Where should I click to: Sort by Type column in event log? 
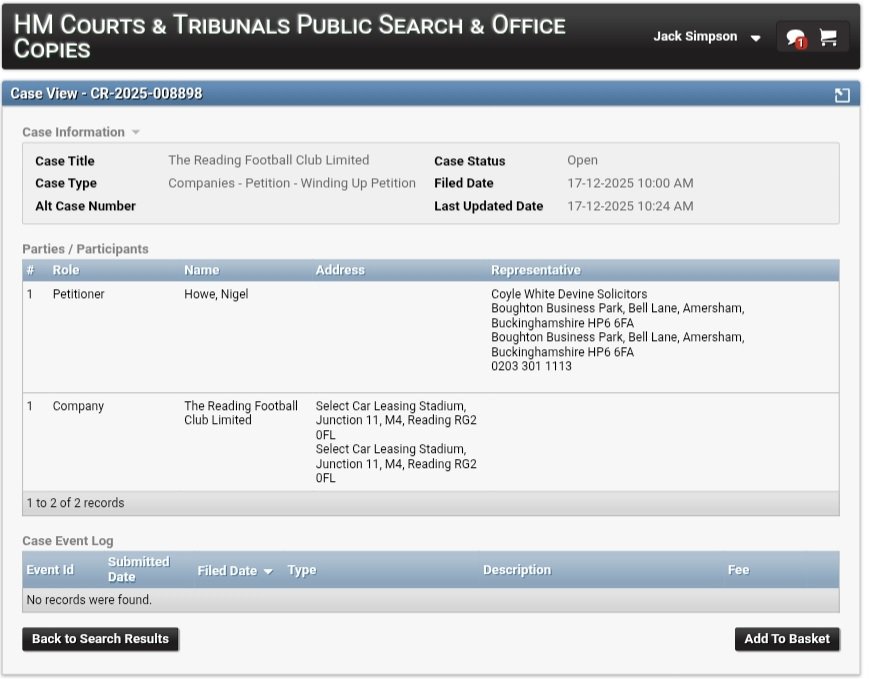[x=302, y=570]
